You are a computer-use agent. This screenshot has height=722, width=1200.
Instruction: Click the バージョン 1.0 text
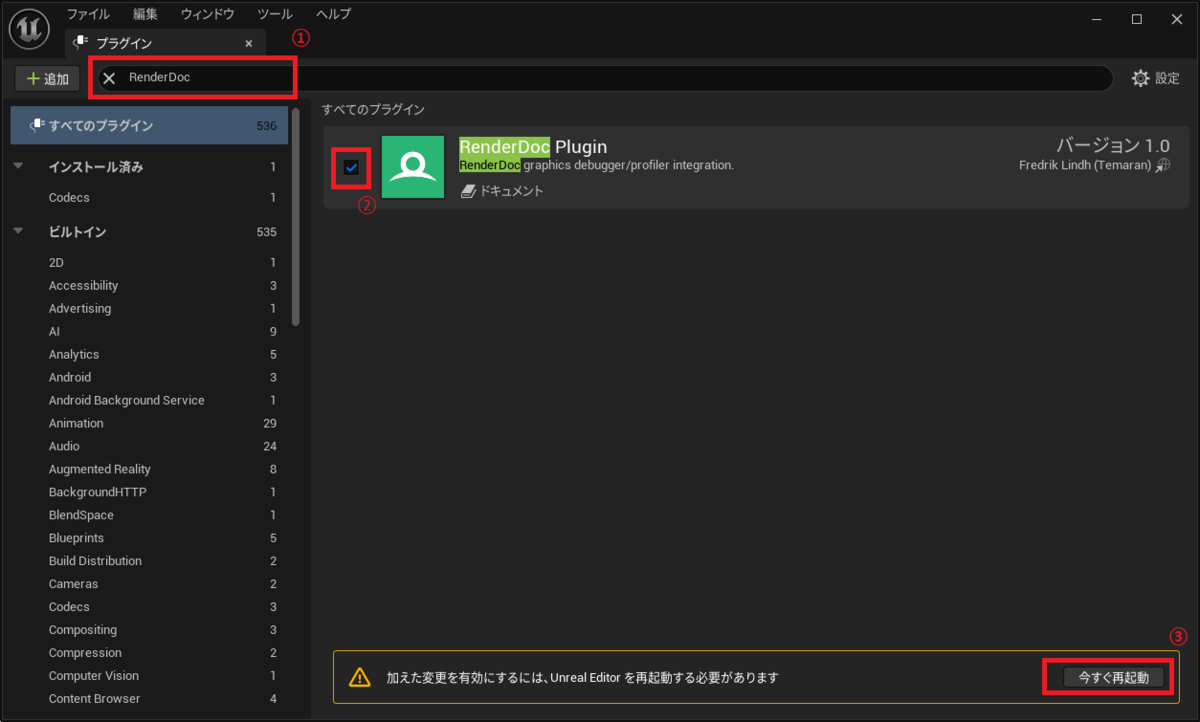click(x=1113, y=145)
